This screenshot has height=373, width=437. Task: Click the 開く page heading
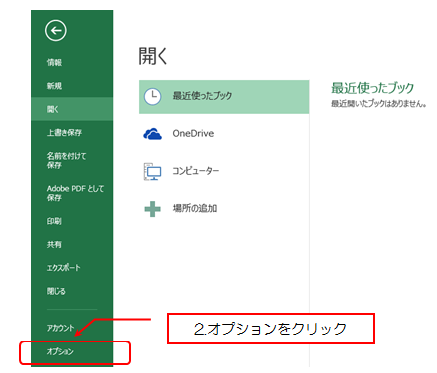(x=153, y=56)
